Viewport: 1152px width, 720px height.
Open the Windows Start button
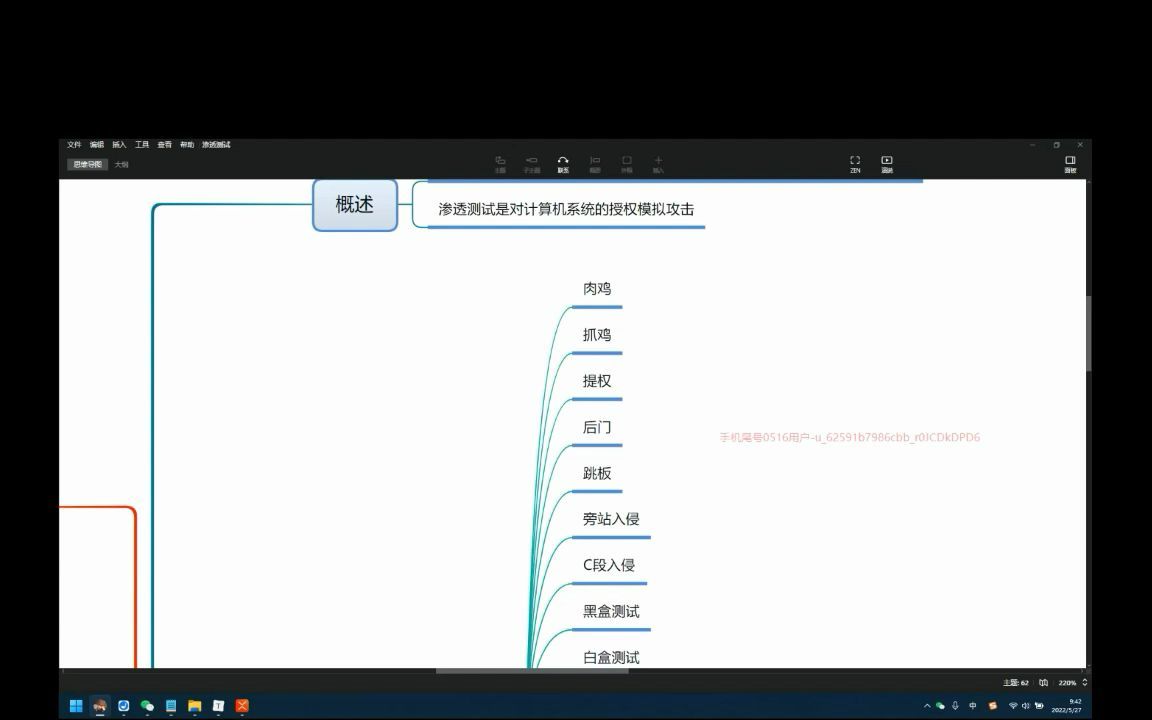(76, 706)
